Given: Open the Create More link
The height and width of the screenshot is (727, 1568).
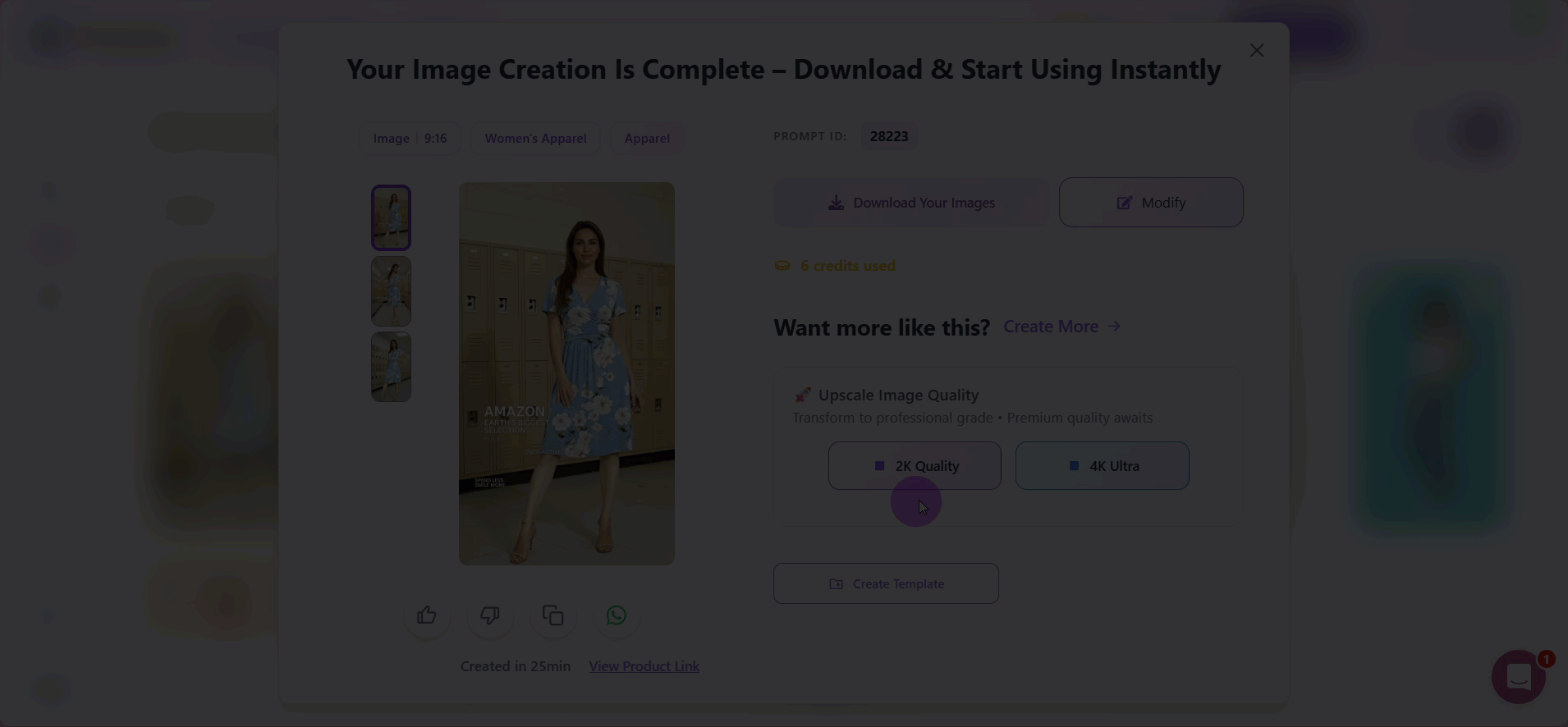Looking at the screenshot, I should point(1061,327).
